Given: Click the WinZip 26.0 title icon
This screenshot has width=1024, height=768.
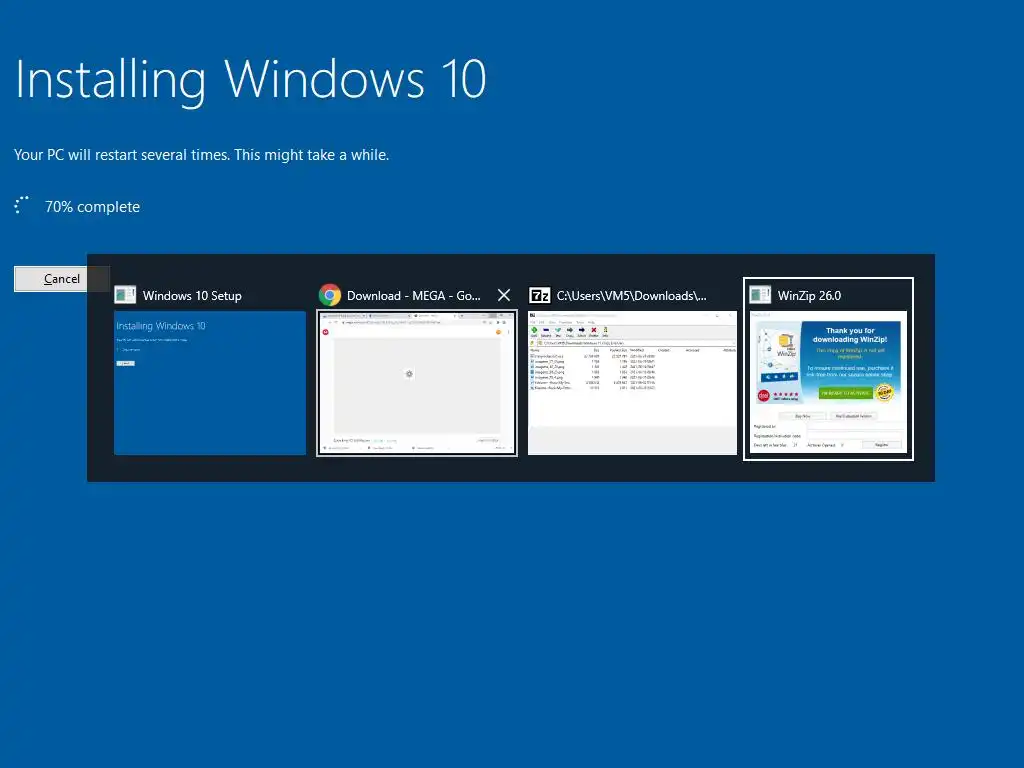Looking at the screenshot, I should coord(760,295).
